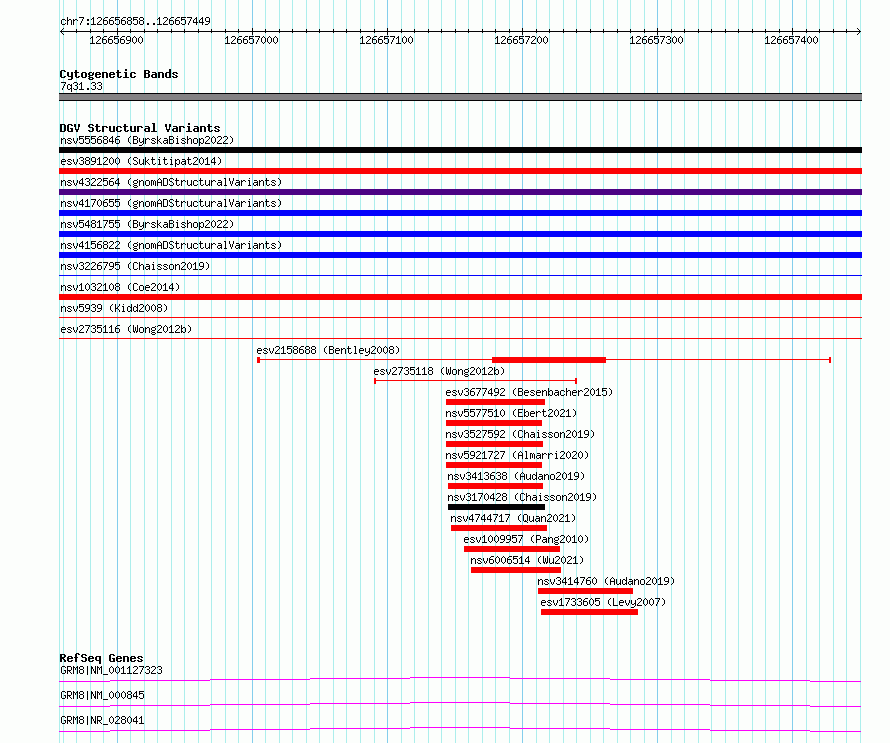This screenshot has height=743, width=890.
Task: Click nsv5577510 (Ebert2021) variant label
Action: click(511, 413)
